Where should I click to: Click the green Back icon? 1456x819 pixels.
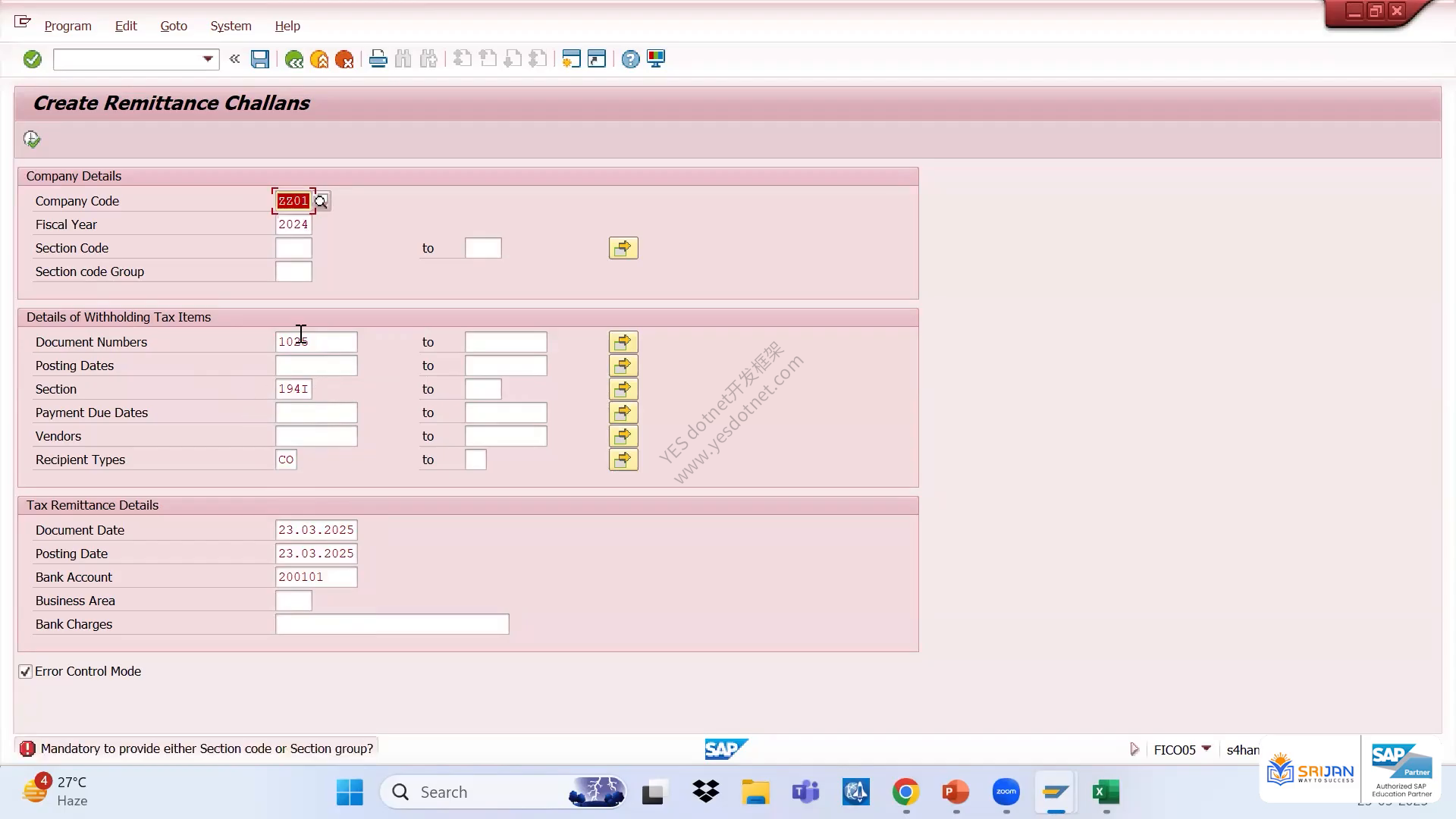pos(294,59)
